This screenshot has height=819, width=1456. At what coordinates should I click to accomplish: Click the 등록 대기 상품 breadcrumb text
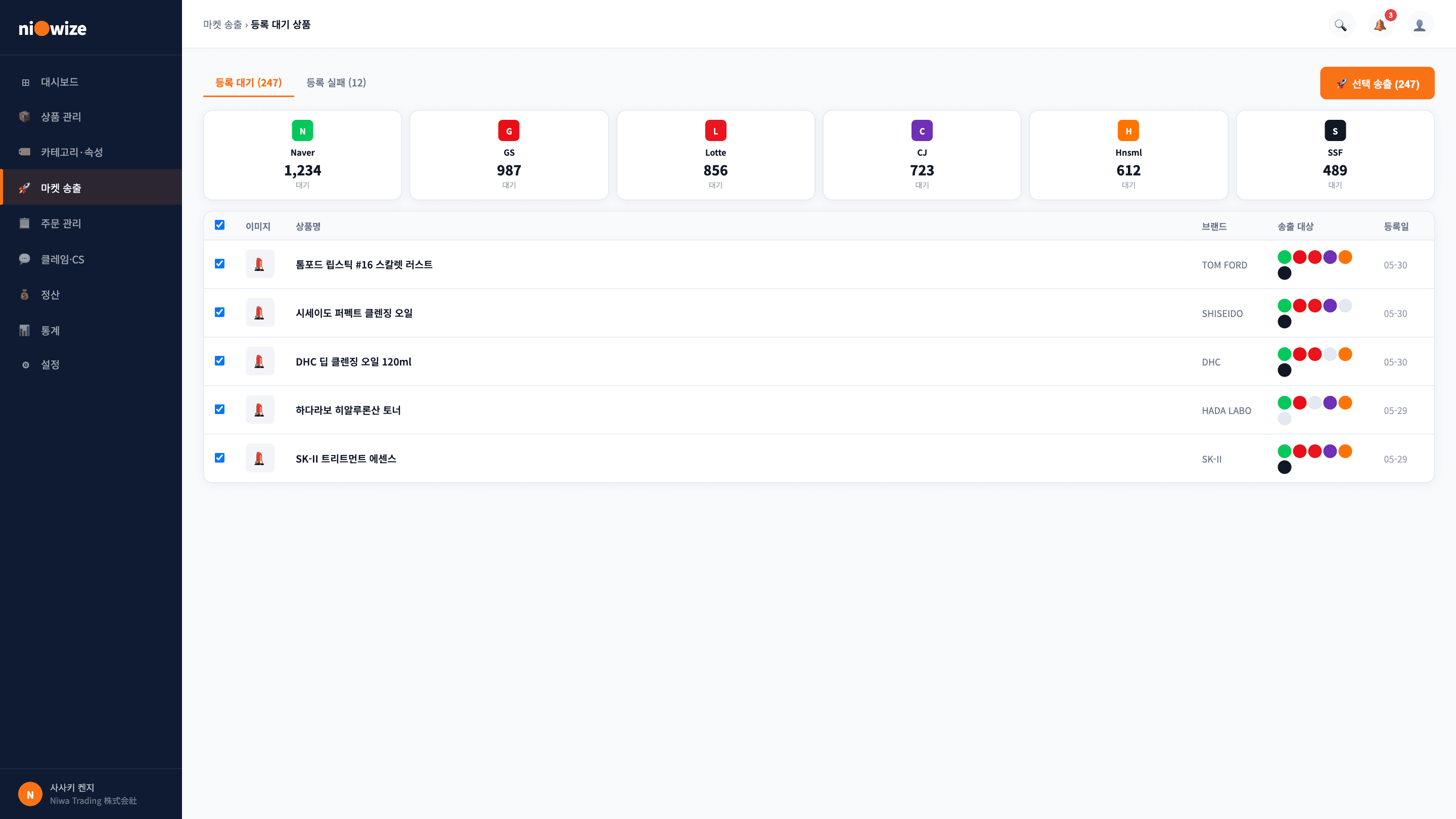click(x=281, y=24)
